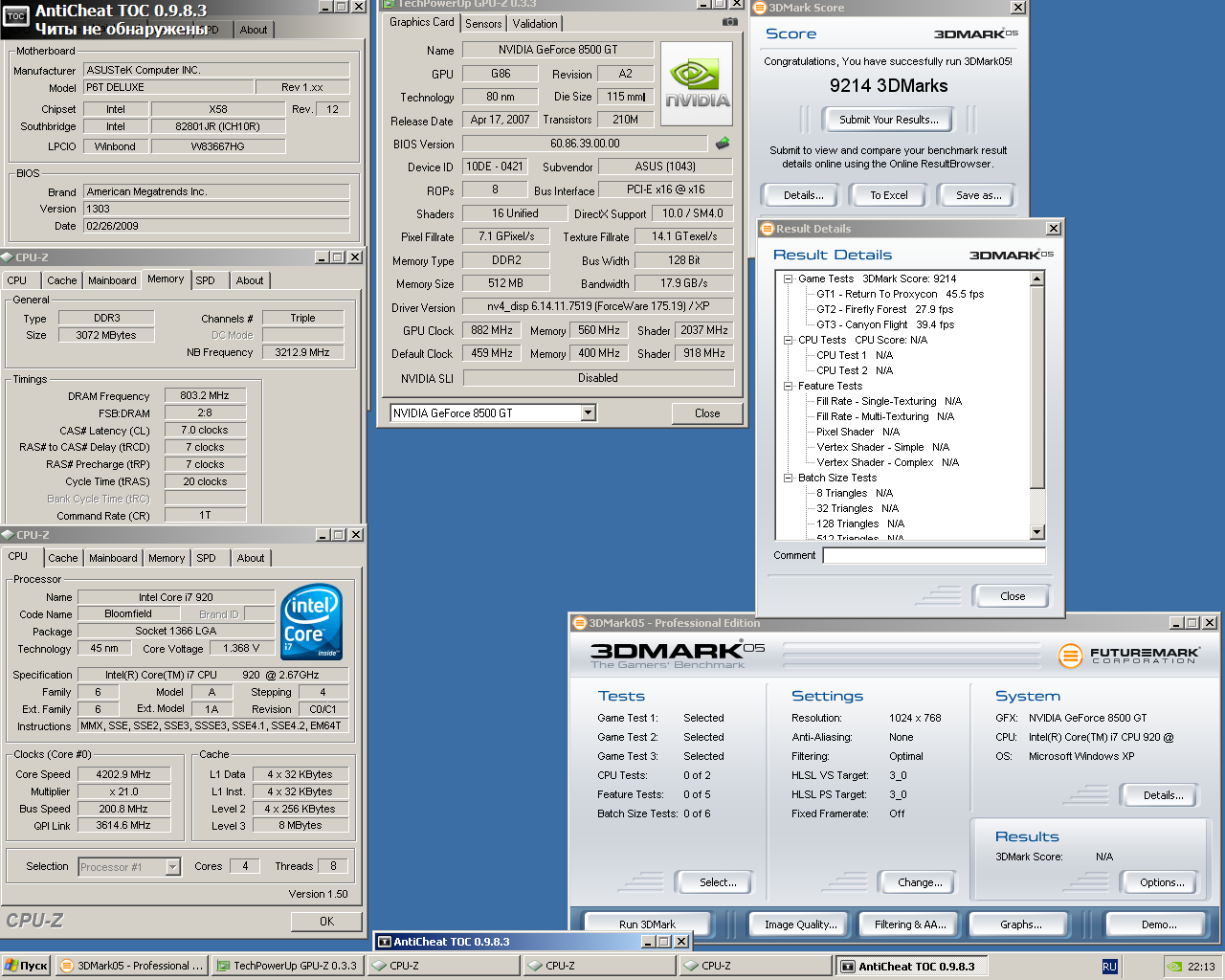This screenshot has height=980, width=1225.
Task: Select the GT3 - Canyon Flight row
Action: (884, 324)
